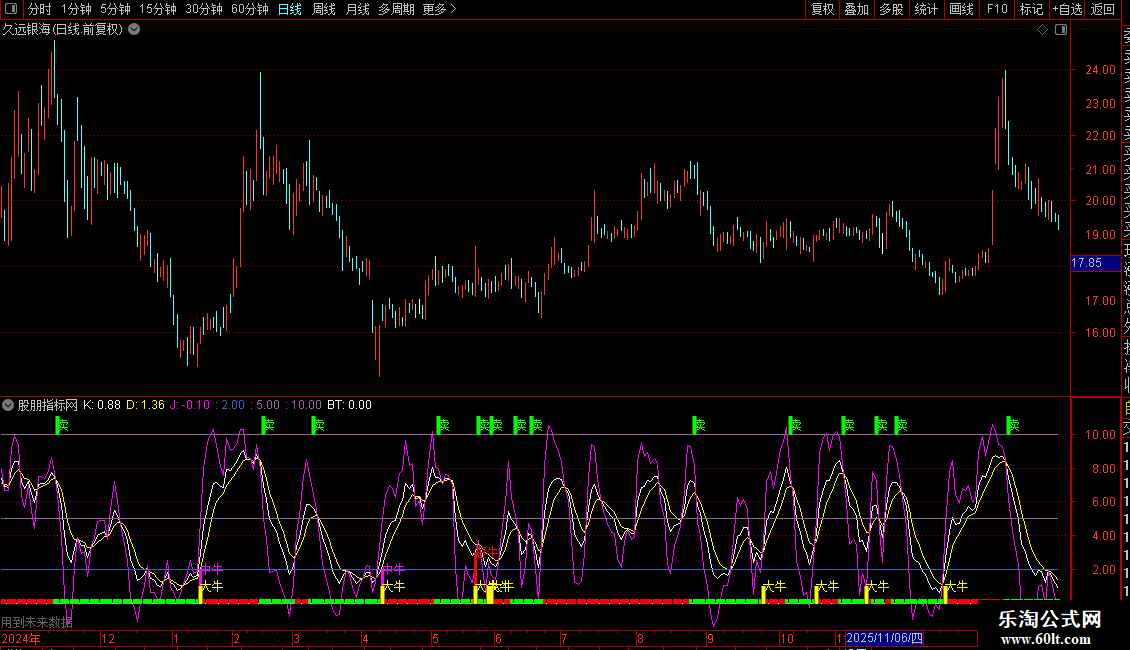Select the 分时 intraday tab

[39, 9]
